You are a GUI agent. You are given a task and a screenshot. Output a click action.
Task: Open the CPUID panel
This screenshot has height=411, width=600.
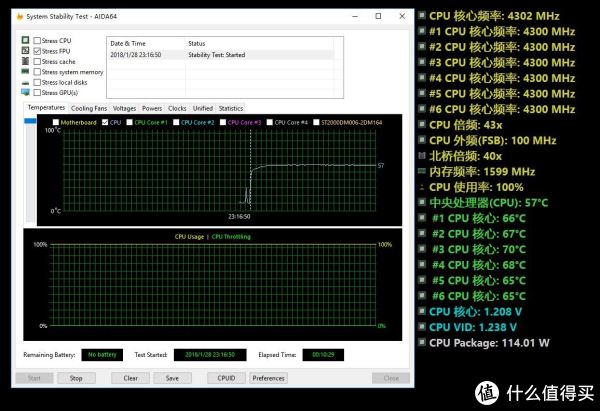click(x=226, y=378)
